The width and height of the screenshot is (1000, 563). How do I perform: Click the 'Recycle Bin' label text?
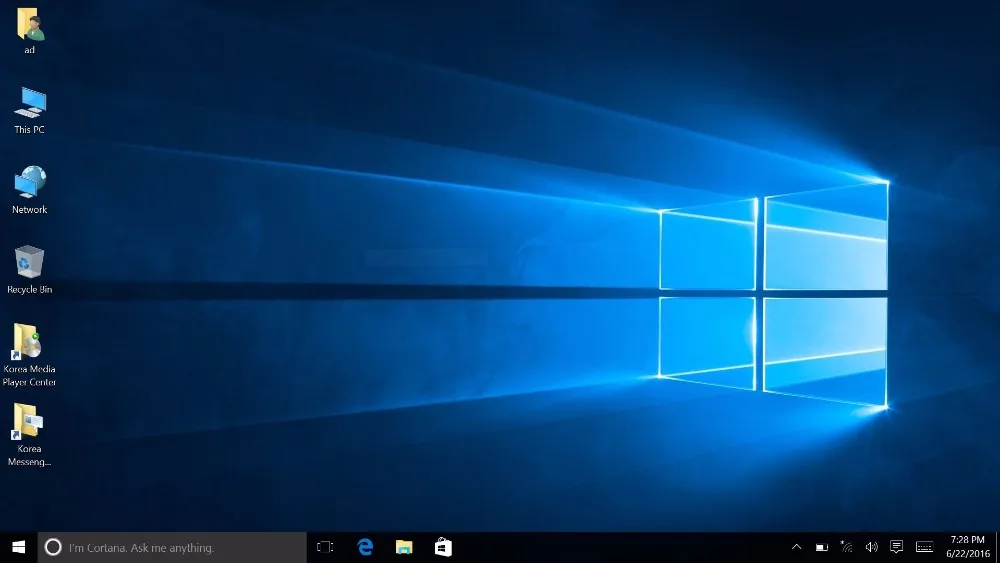click(x=29, y=289)
